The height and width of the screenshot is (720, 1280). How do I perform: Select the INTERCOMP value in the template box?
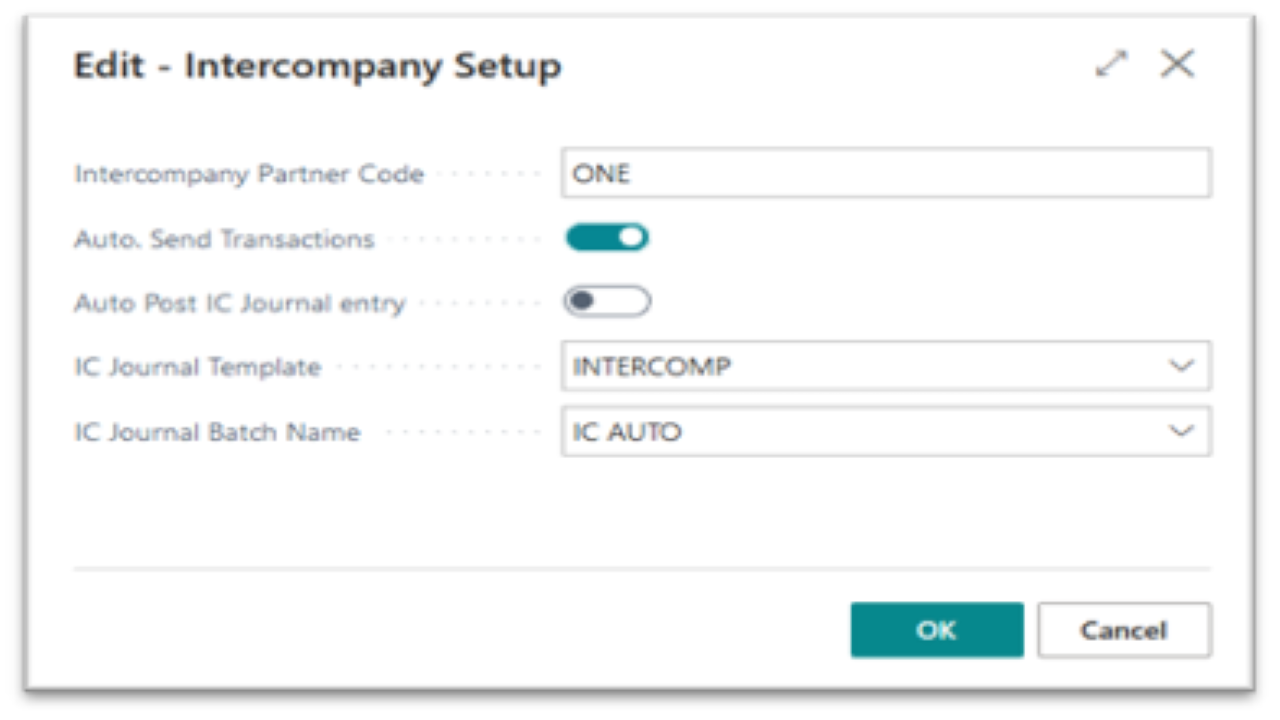pyautogui.click(x=651, y=367)
